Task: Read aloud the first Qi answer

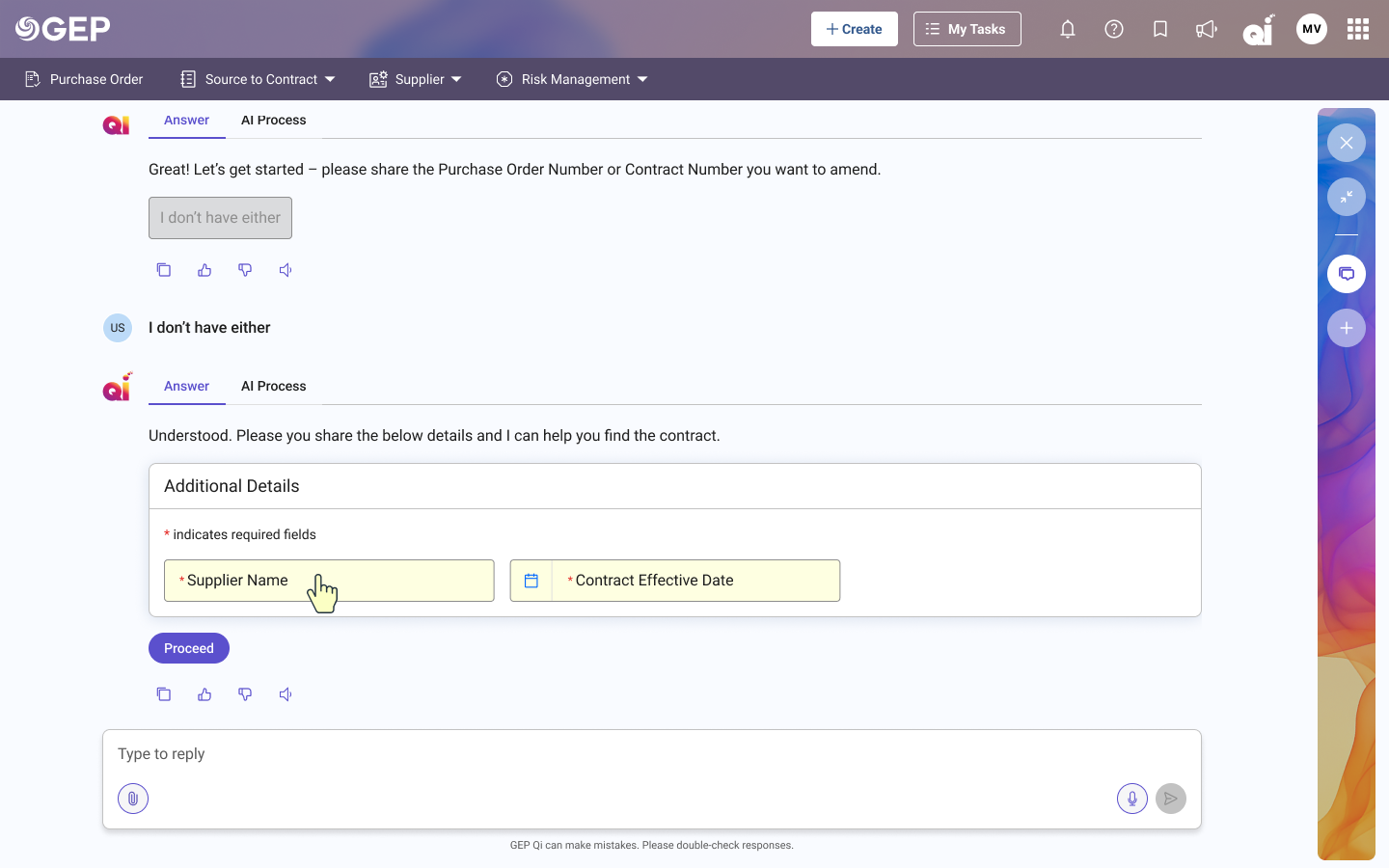Action: click(x=286, y=270)
